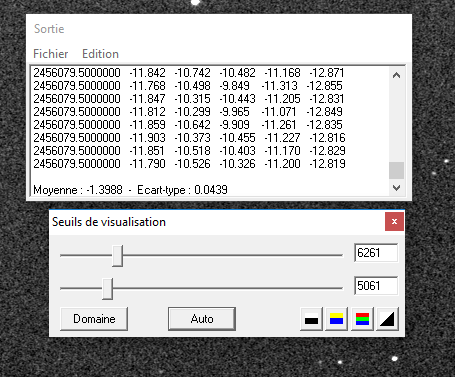The height and width of the screenshot is (377, 455).
Task: Click the scroll down arrow in Sortie window
Action: pyautogui.click(x=396, y=188)
